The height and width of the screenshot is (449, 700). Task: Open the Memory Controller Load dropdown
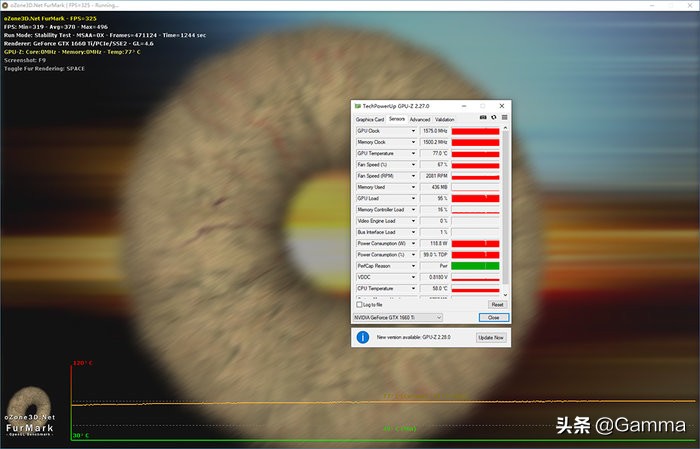coord(413,210)
